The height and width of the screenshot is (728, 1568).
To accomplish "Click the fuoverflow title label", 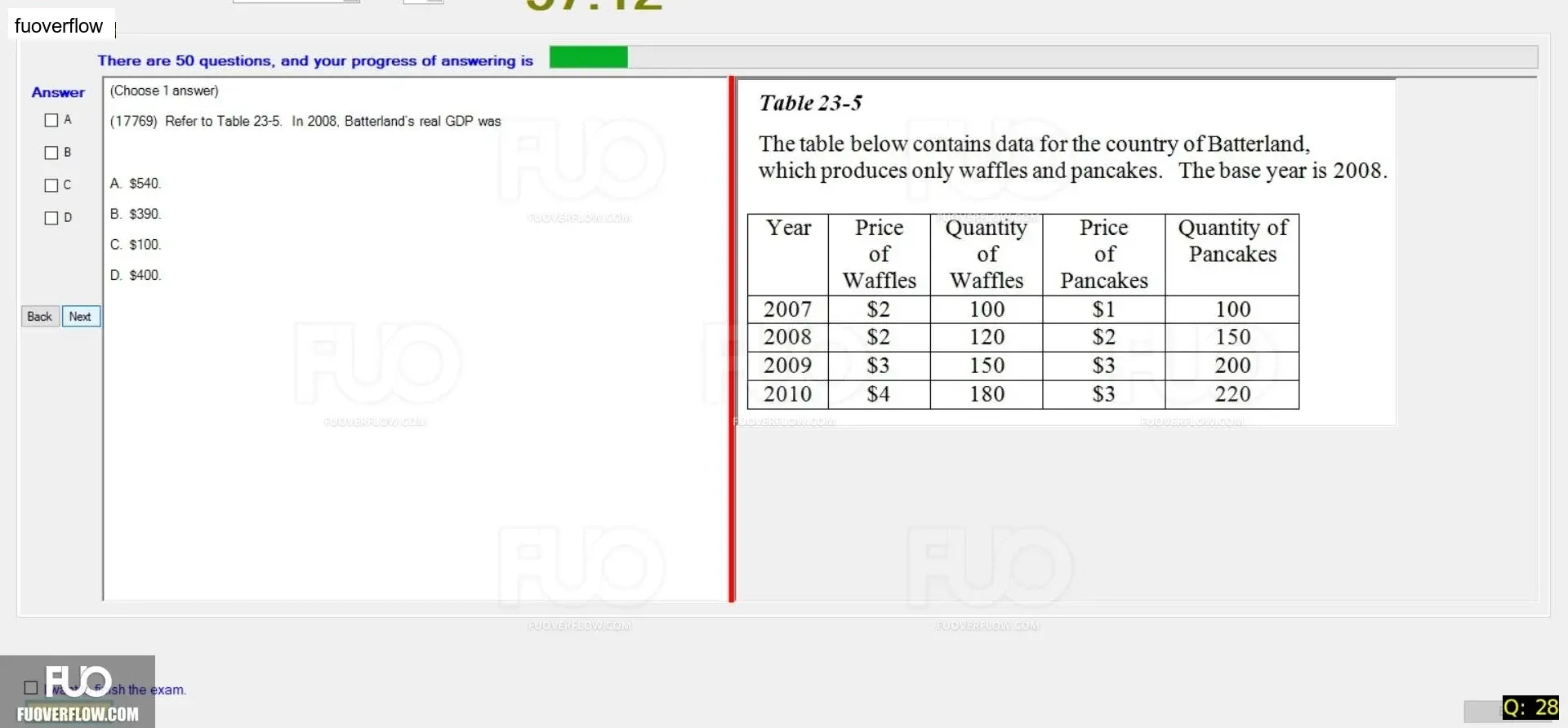I will click(x=59, y=26).
